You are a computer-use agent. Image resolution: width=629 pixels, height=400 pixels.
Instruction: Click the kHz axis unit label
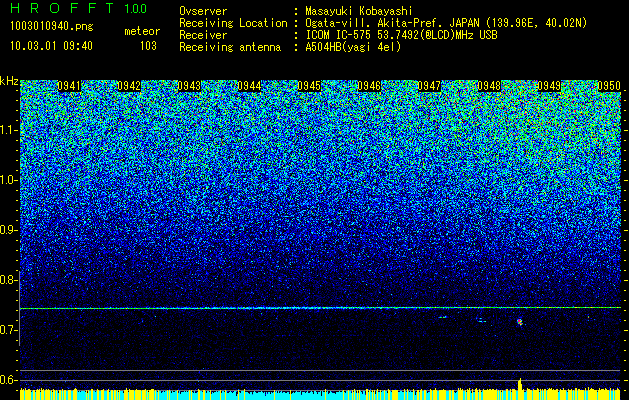[x=9, y=81]
